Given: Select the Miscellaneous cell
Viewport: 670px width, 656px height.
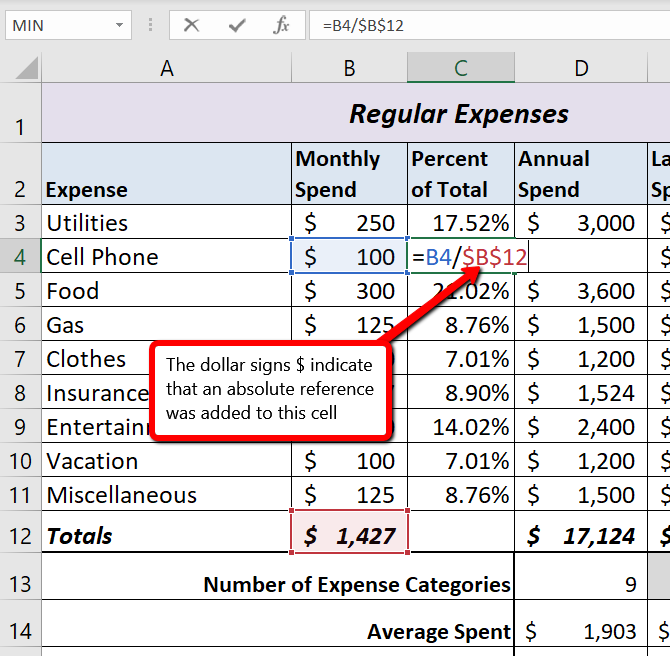Looking at the screenshot, I should [167, 494].
